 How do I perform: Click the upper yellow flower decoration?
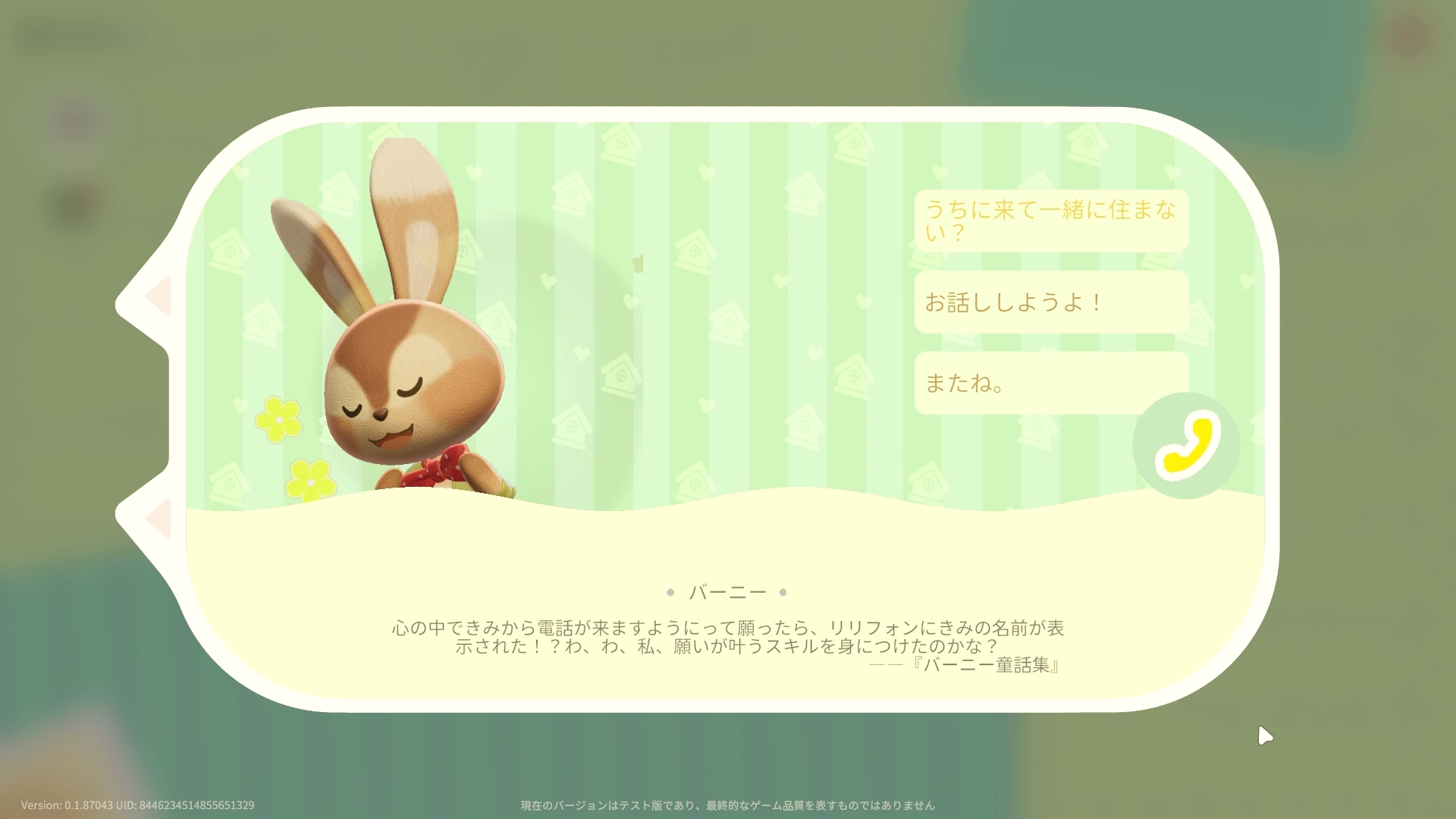tap(278, 419)
